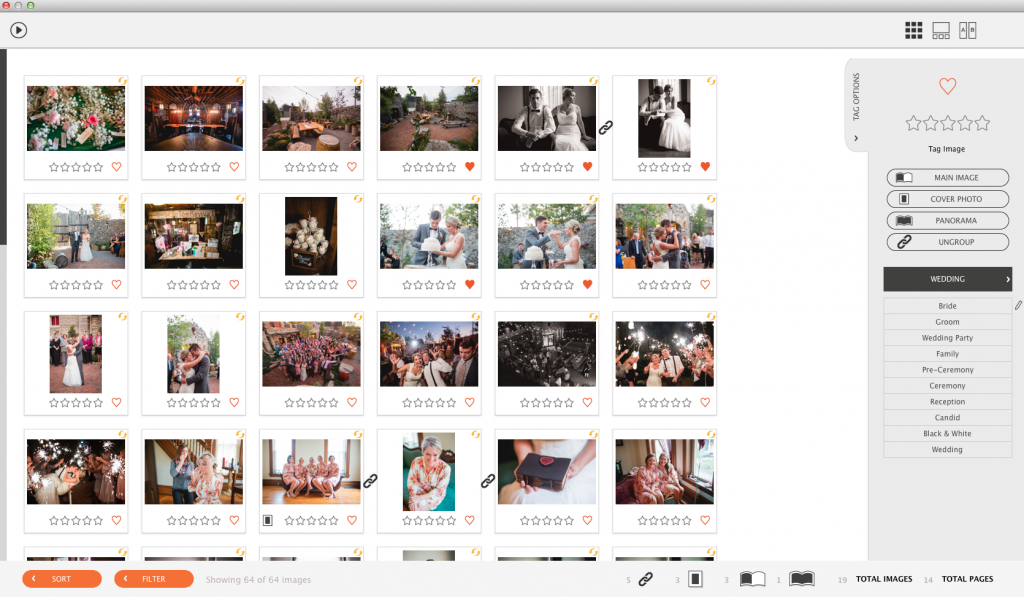This screenshot has height=597, width=1024.
Task: Click the Main Image button
Action: pos(947,178)
